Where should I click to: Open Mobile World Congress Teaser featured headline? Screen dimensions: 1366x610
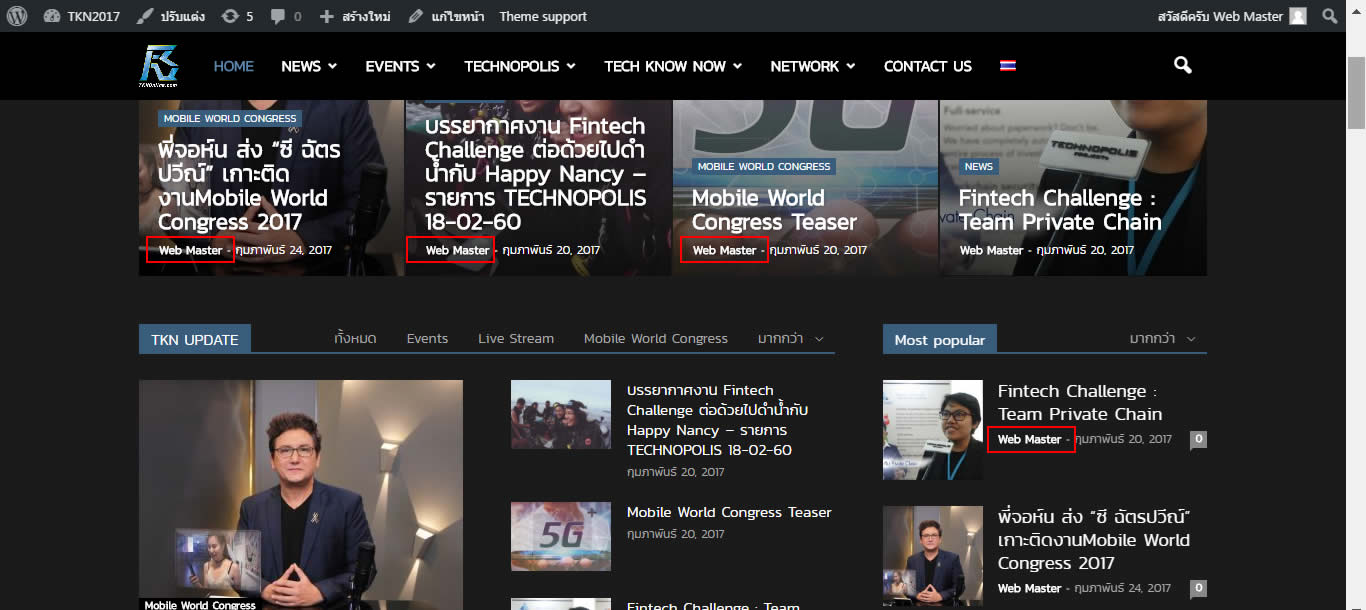pyautogui.click(x=774, y=210)
